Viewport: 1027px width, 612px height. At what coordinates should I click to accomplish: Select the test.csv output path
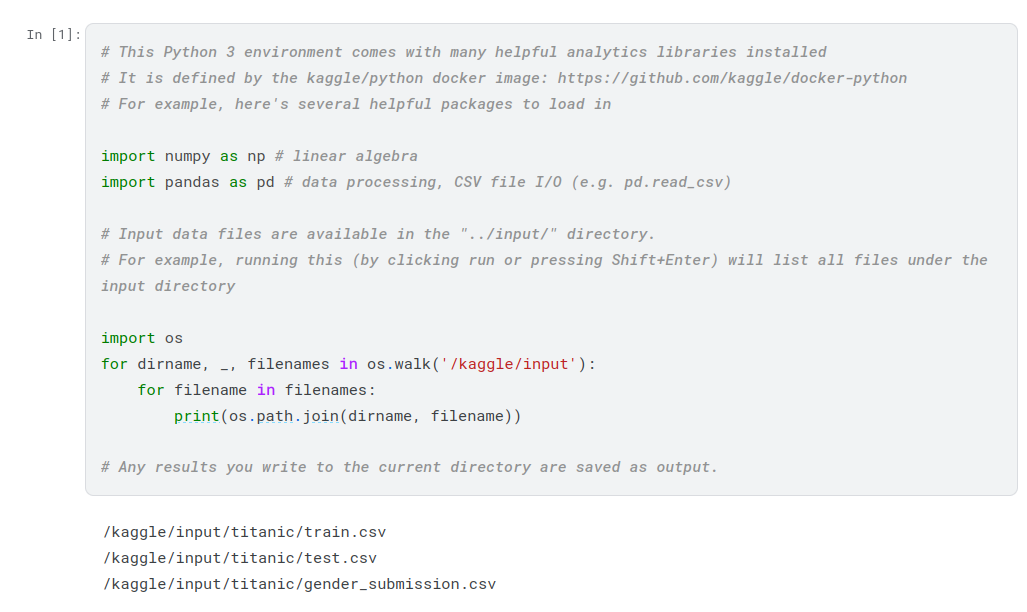(240, 558)
